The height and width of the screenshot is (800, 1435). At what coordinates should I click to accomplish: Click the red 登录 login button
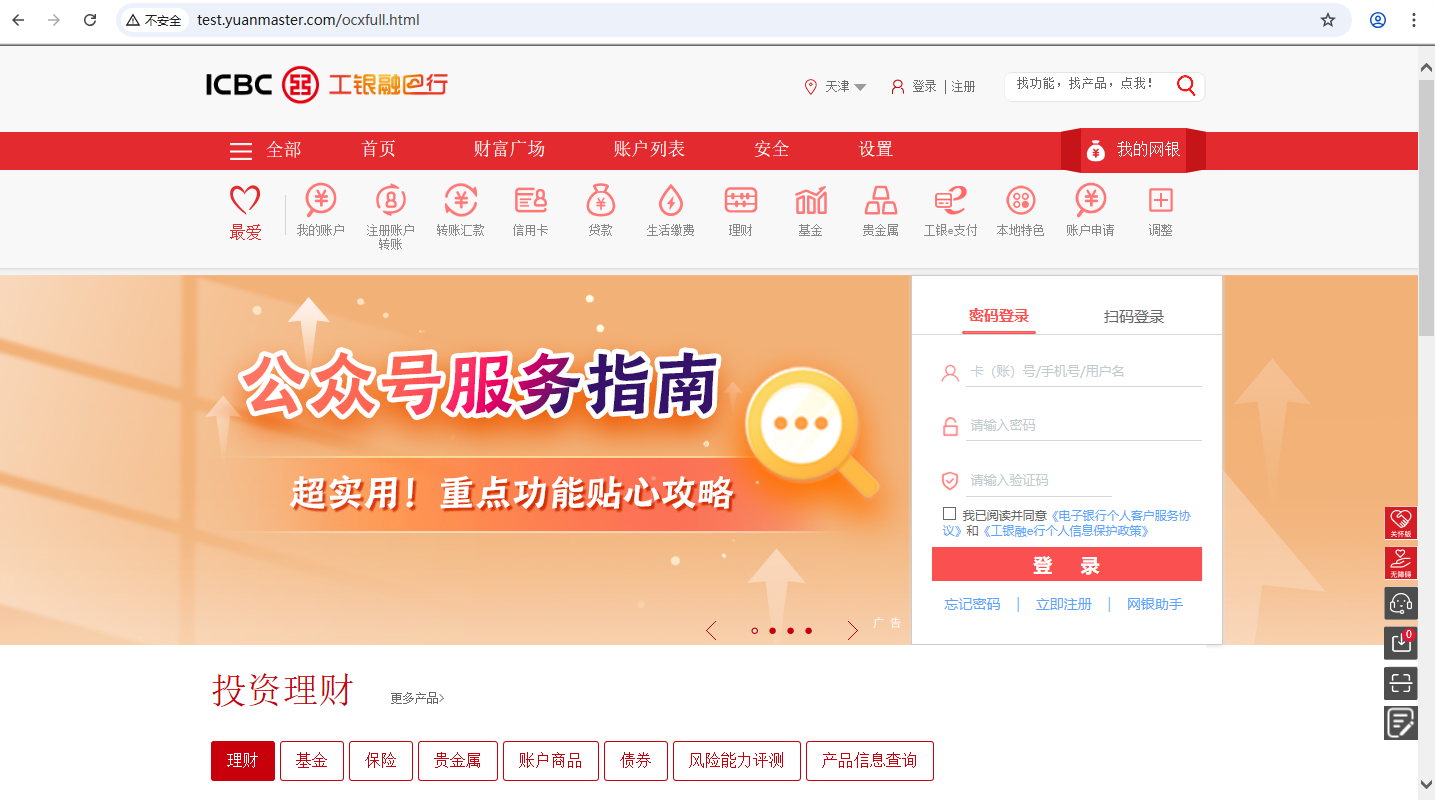(1067, 564)
